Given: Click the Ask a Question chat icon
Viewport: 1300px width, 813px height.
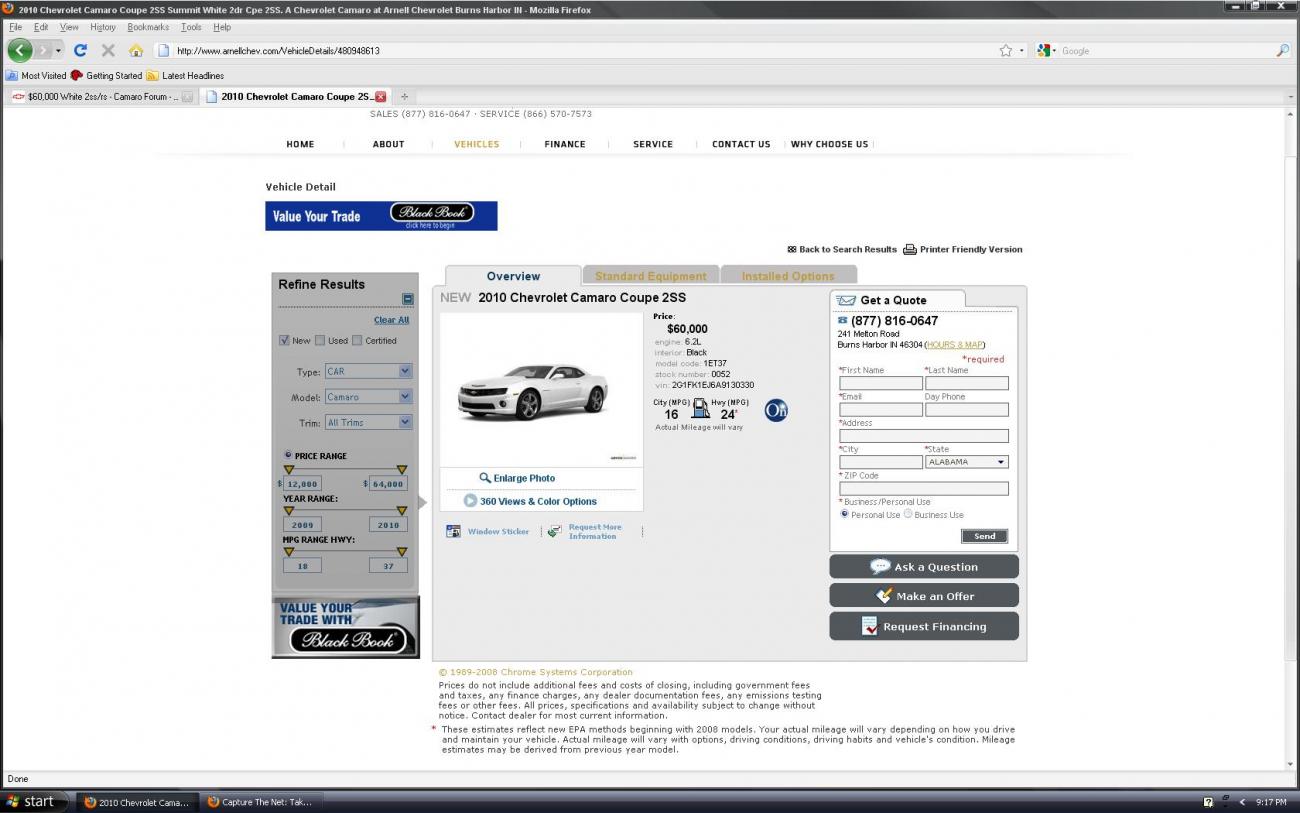Looking at the screenshot, I should (x=880, y=566).
